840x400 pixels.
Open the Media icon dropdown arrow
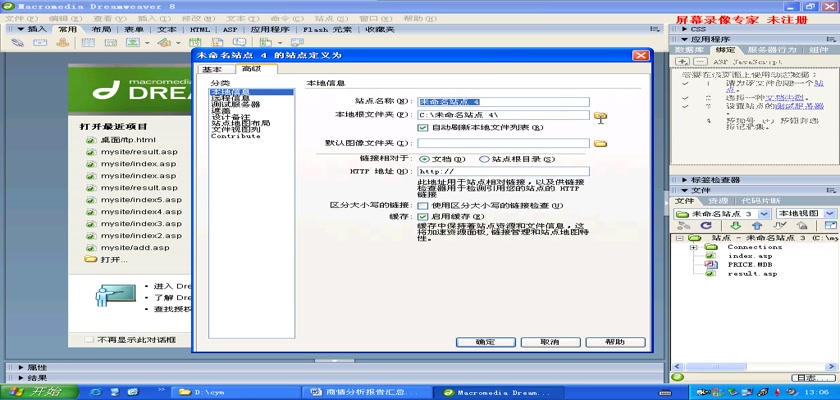pyautogui.click(x=178, y=43)
